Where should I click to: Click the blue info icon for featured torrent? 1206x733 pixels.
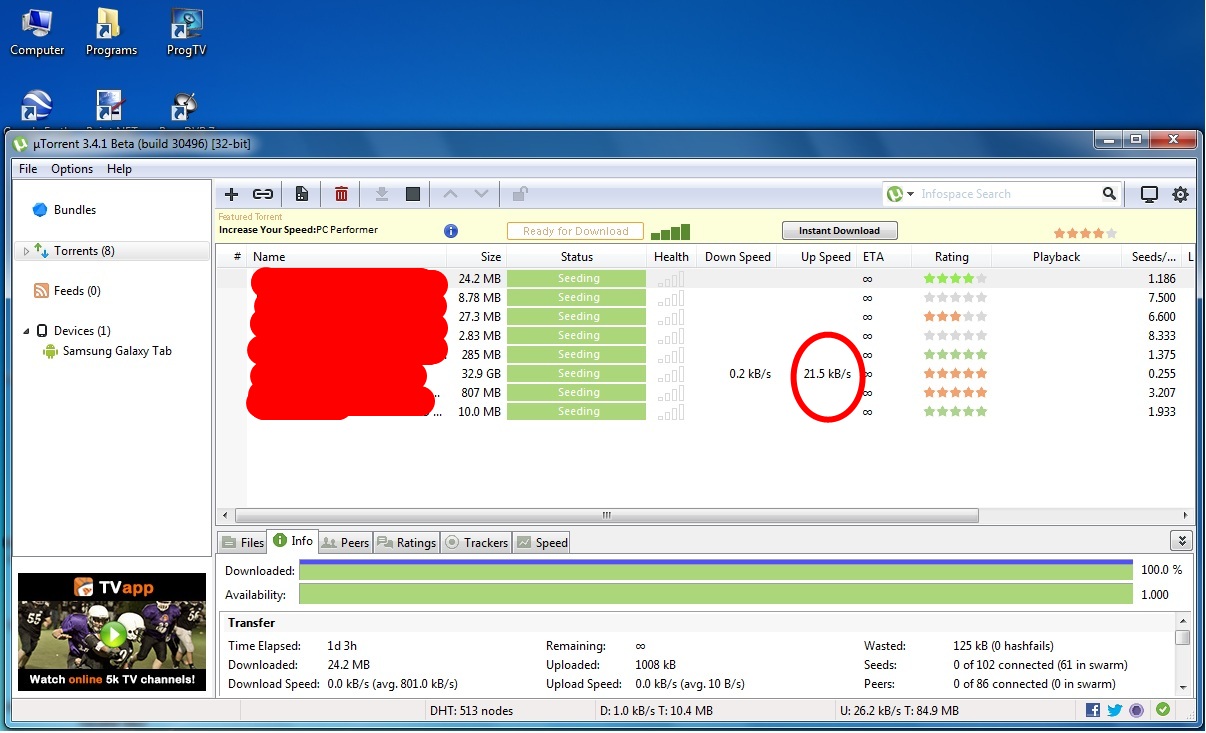click(x=451, y=231)
